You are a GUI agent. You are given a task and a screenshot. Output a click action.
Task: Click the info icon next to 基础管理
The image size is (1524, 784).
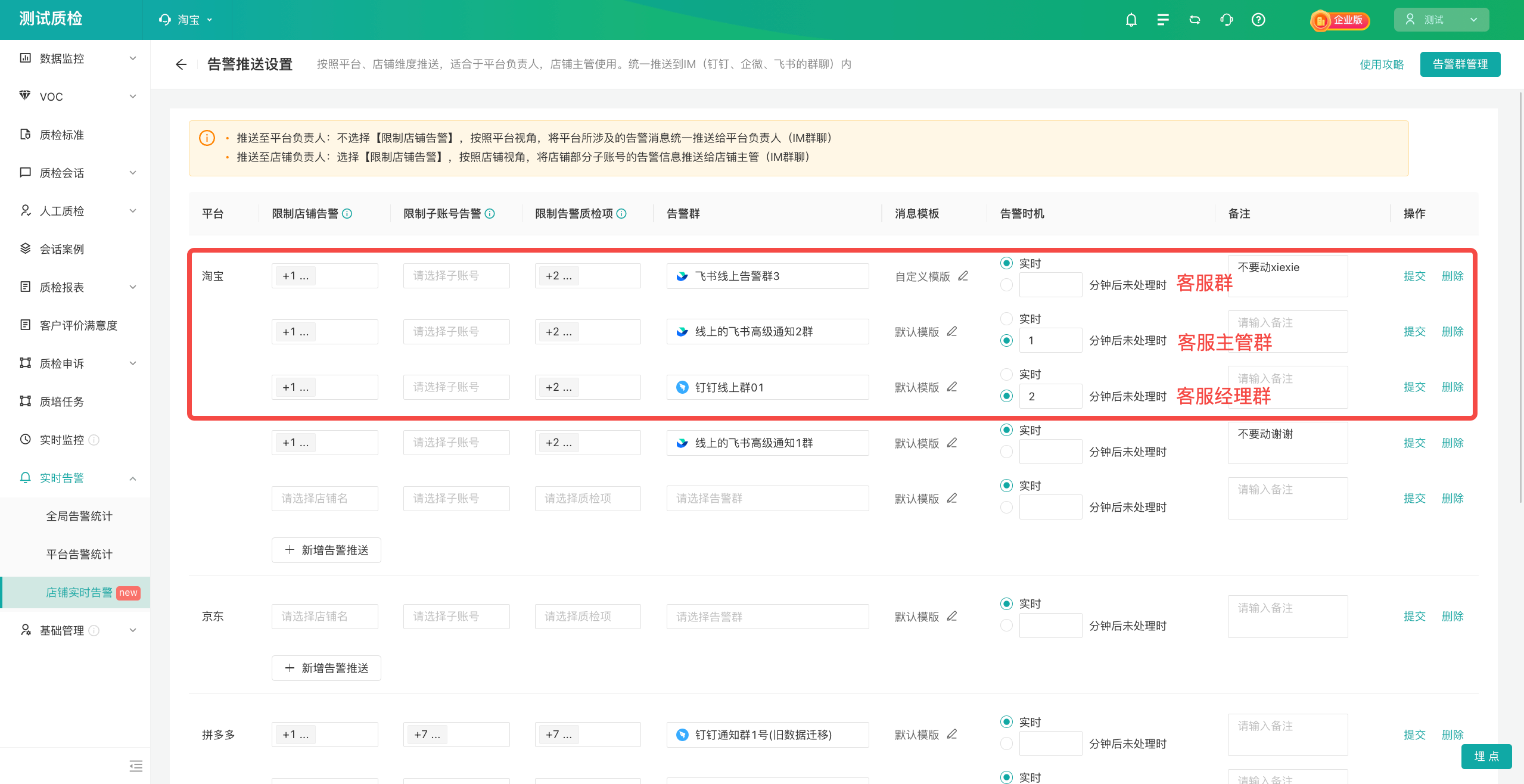coord(94,630)
